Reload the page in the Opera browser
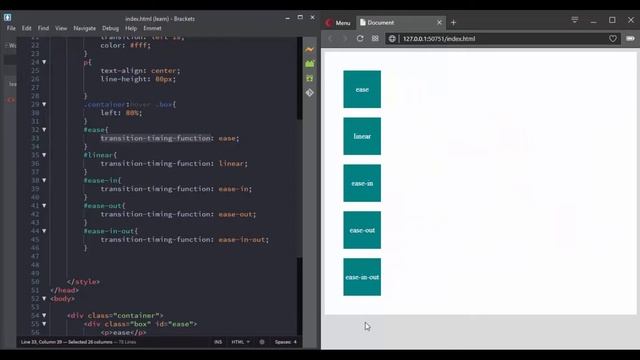640x360 pixels. (360, 38)
